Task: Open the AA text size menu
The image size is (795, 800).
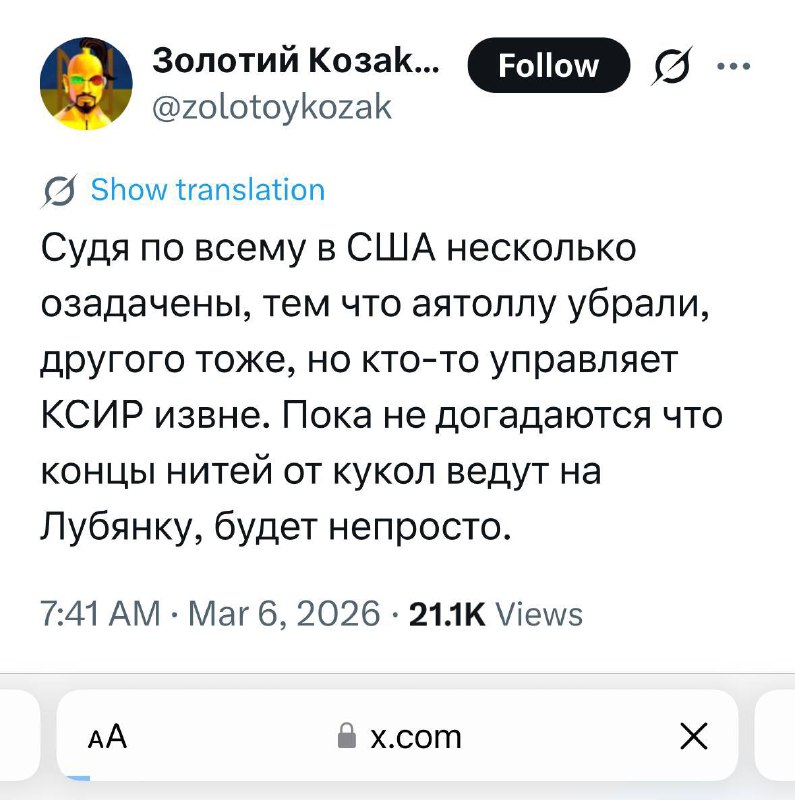Action: pos(109,737)
